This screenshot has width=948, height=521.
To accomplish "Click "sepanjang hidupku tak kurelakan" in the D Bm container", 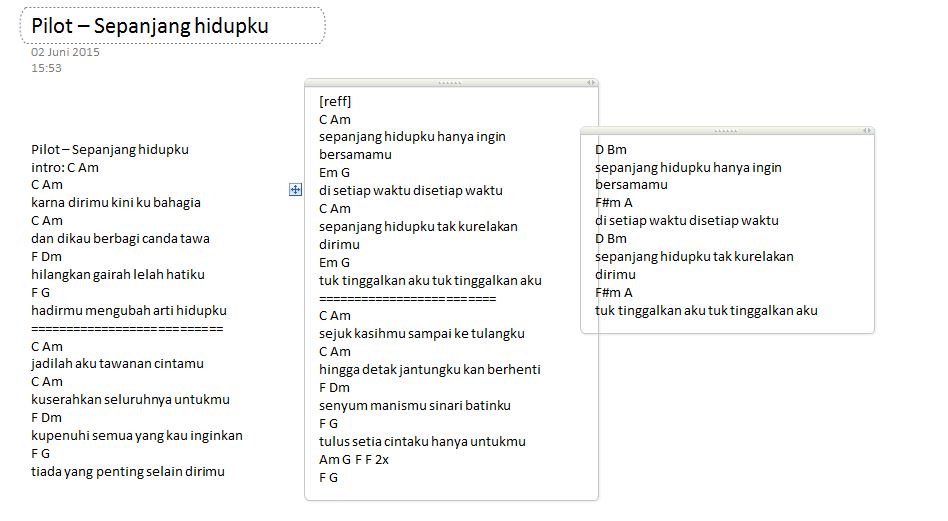I will [694, 256].
